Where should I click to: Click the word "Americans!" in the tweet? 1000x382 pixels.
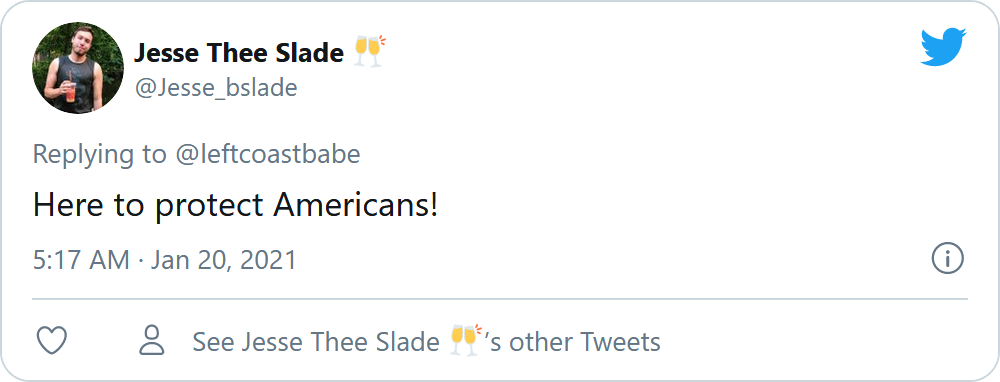pos(355,205)
